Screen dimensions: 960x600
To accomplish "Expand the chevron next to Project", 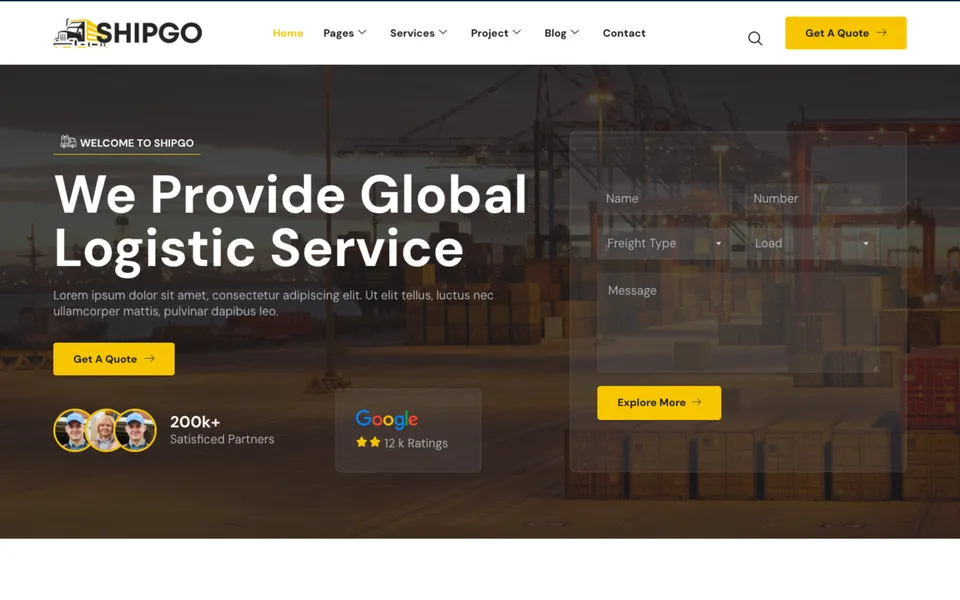I will pos(517,32).
